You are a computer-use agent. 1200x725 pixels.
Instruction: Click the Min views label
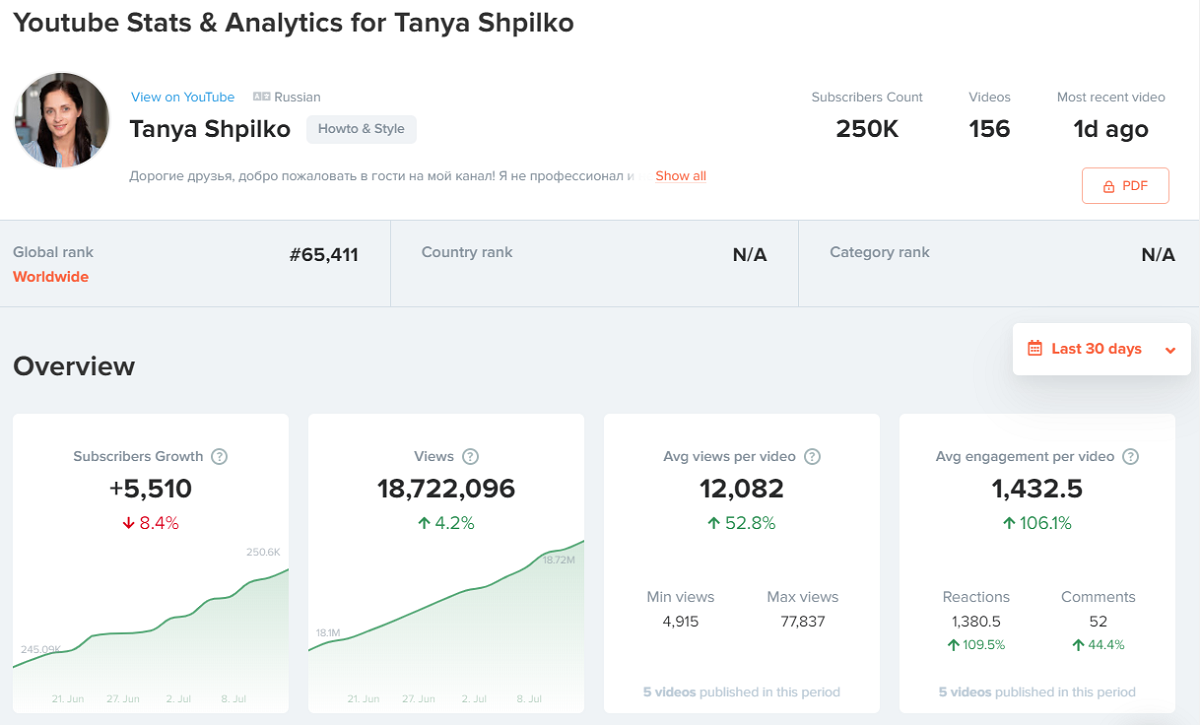(681, 597)
